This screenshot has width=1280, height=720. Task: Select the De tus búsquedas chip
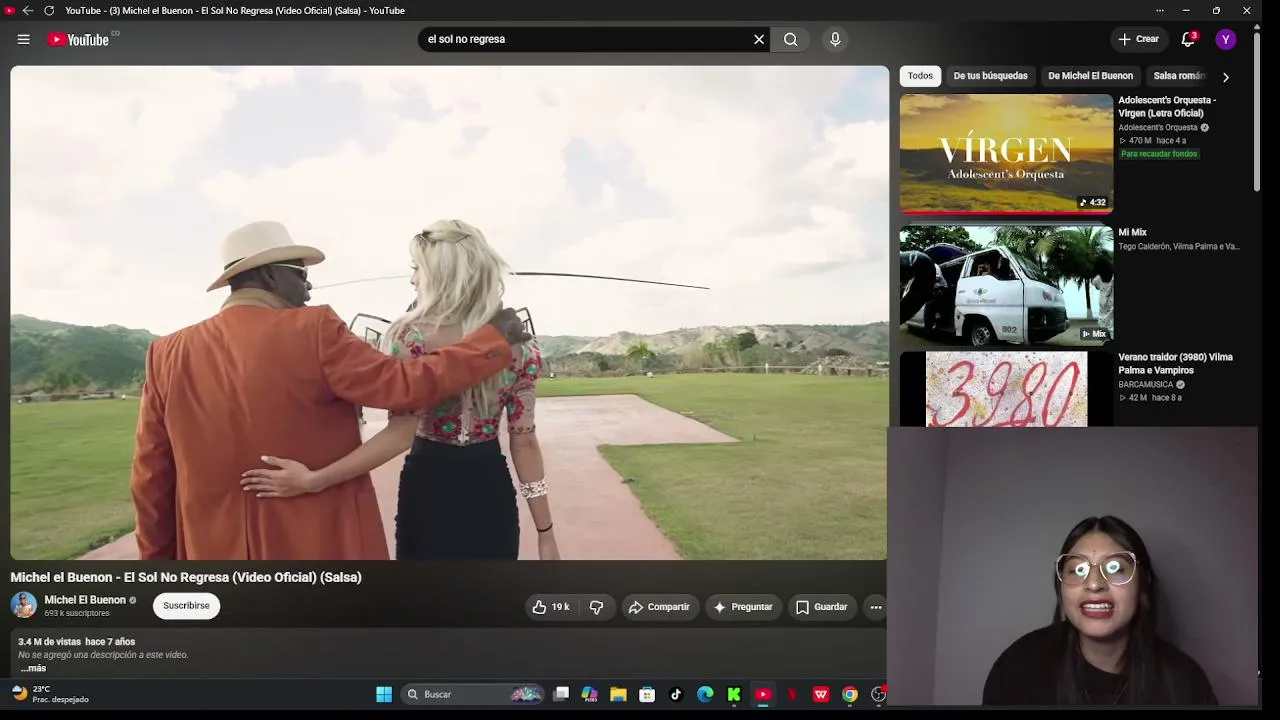click(x=990, y=76)
